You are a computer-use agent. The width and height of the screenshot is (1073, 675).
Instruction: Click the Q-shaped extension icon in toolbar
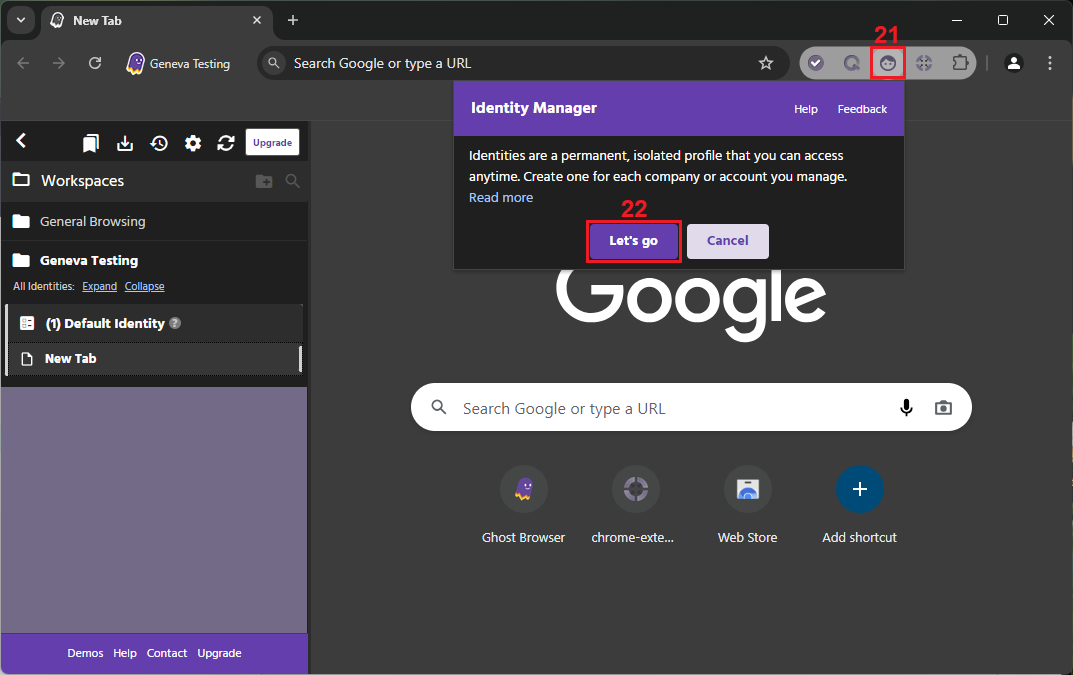click(851, 63)
